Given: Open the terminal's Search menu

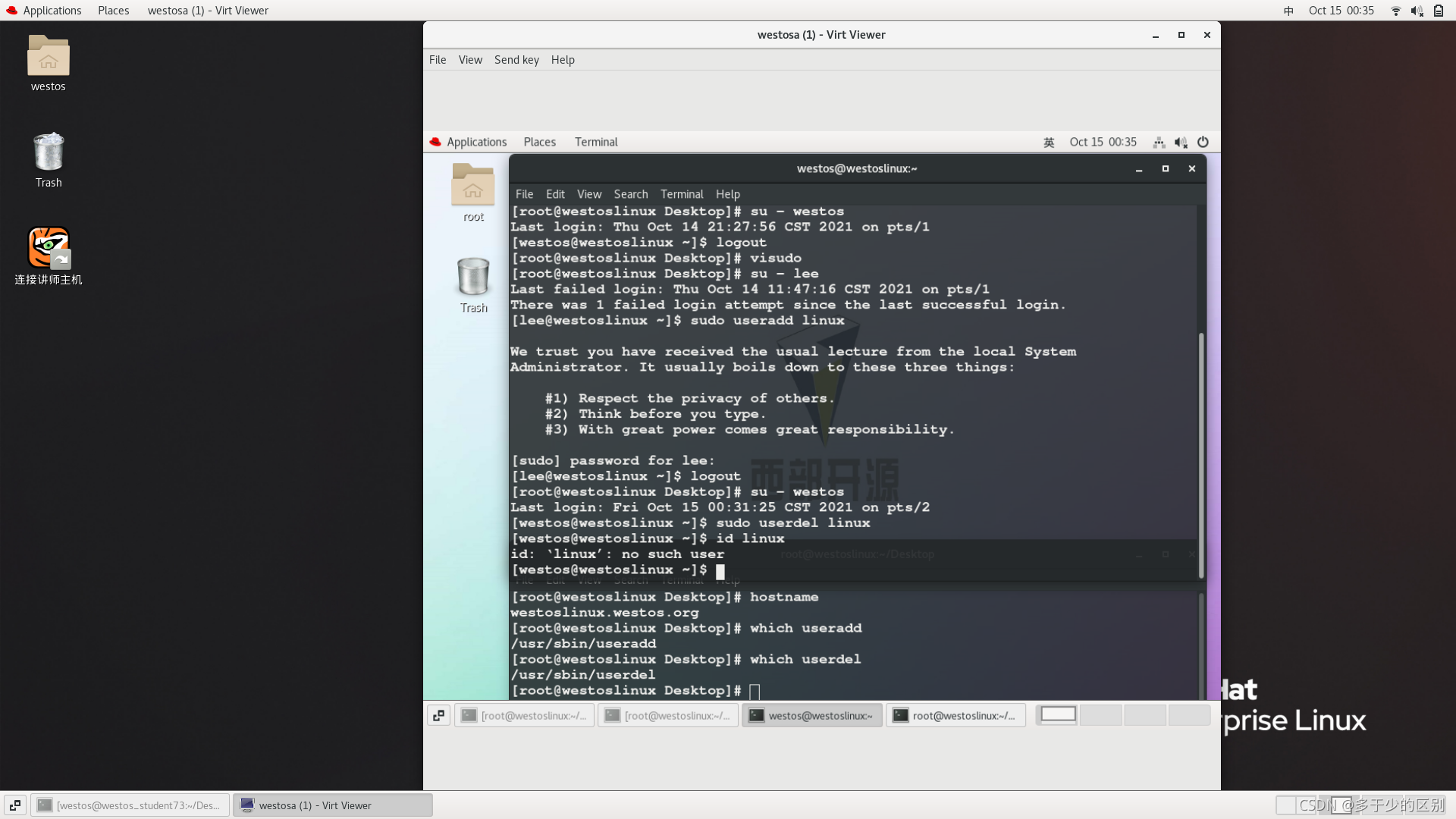Looking at the screenshot, I should coord(630,194).
